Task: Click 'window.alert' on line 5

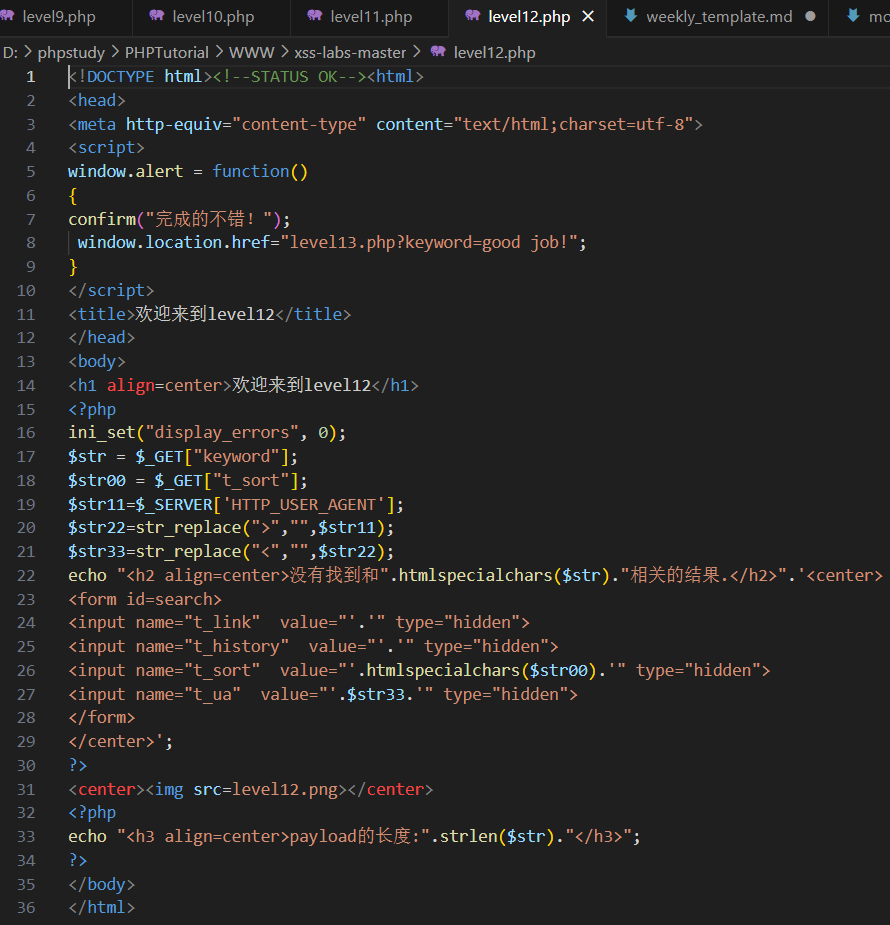Action: click(x=126, y=171)
